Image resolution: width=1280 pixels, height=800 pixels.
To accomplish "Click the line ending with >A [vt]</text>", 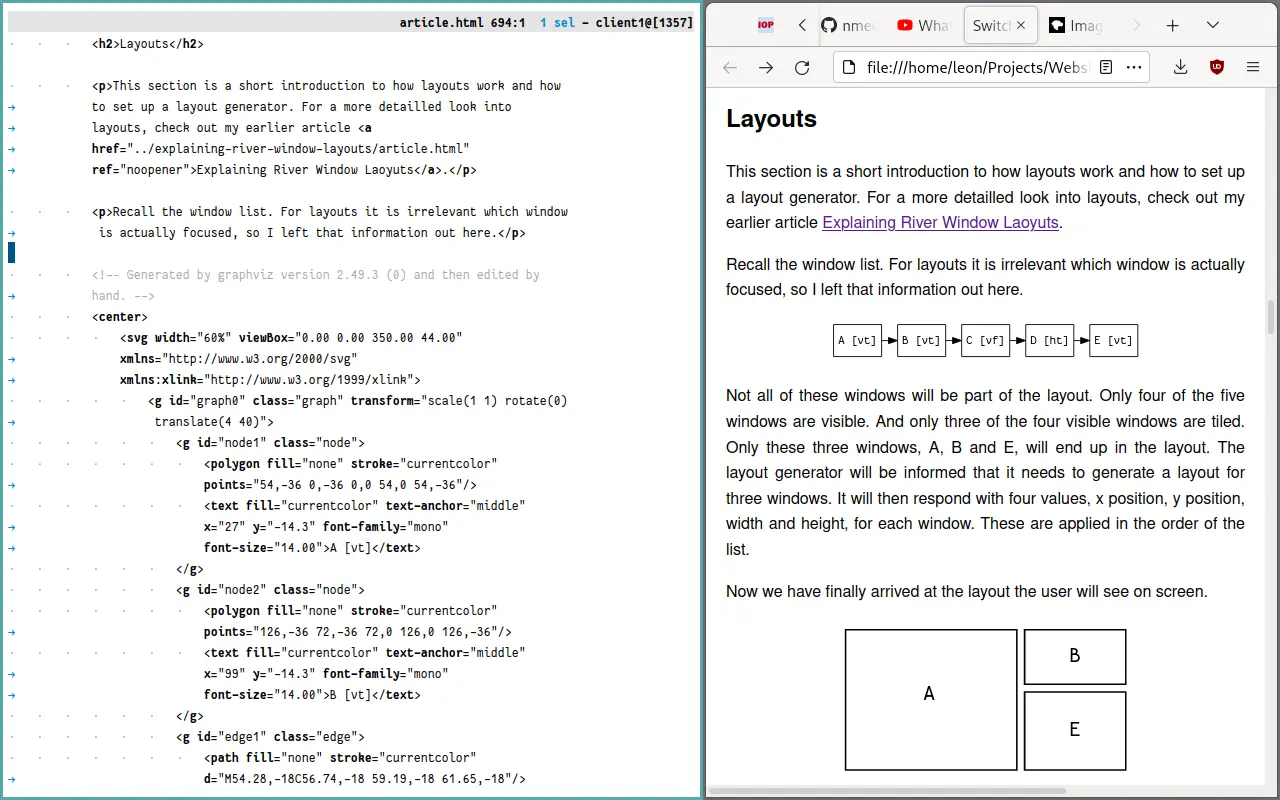I will 312,548.
